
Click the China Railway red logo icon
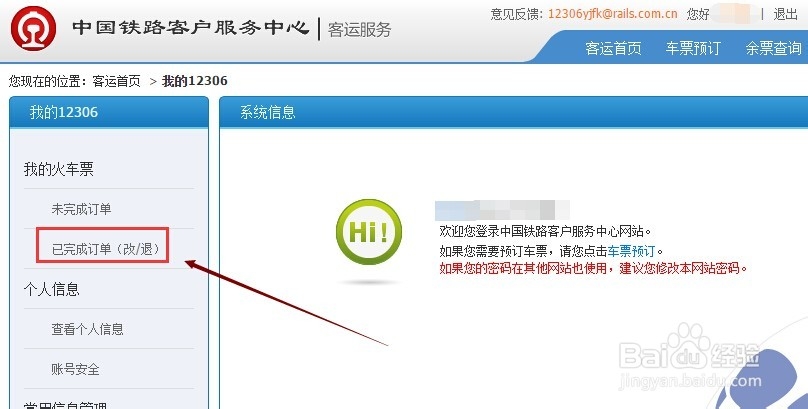tap(33, 28)
